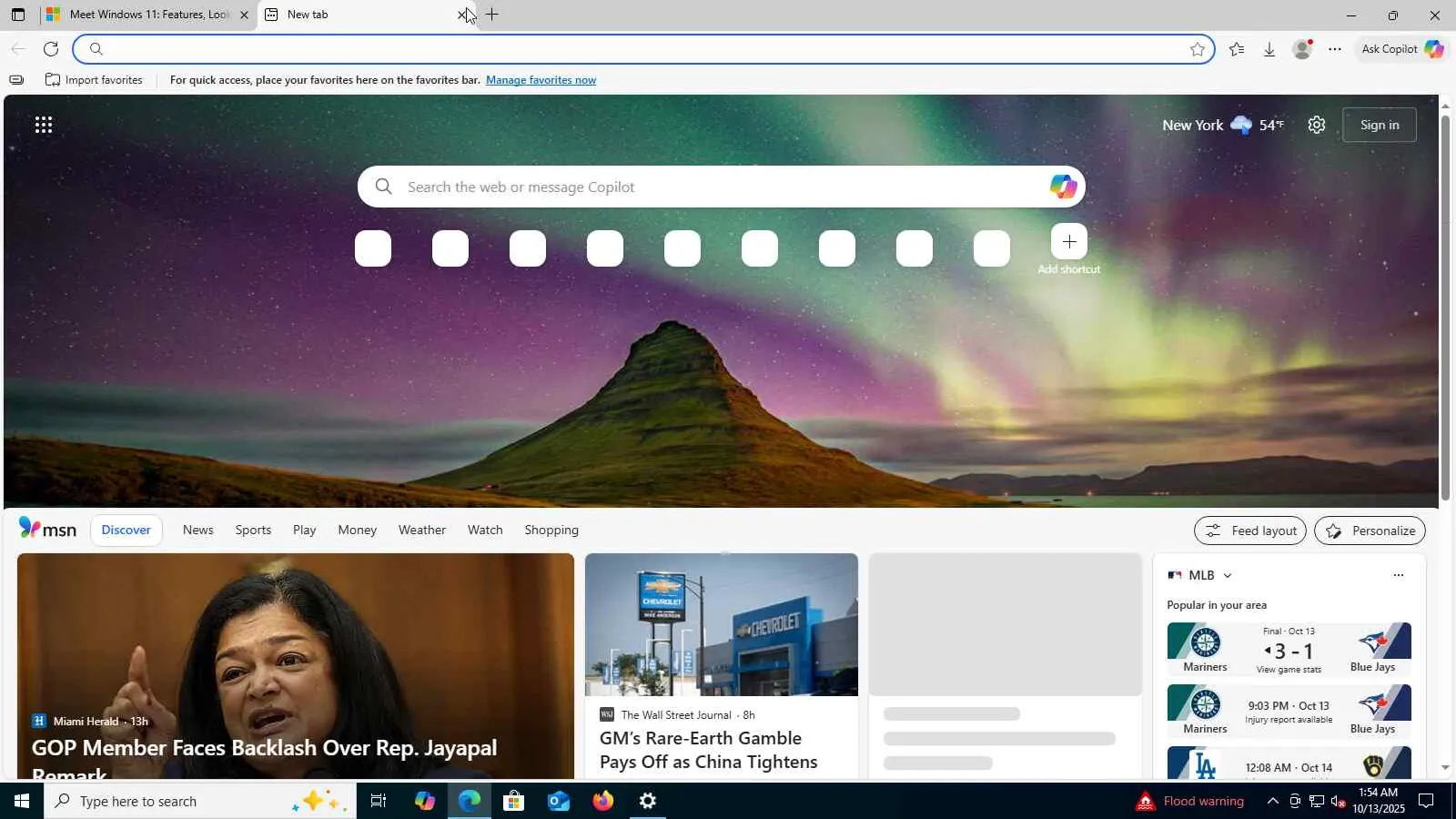The image size is (1456, 819).
Task: Click the scrollbar down arrow
Action: point(1445,769)
